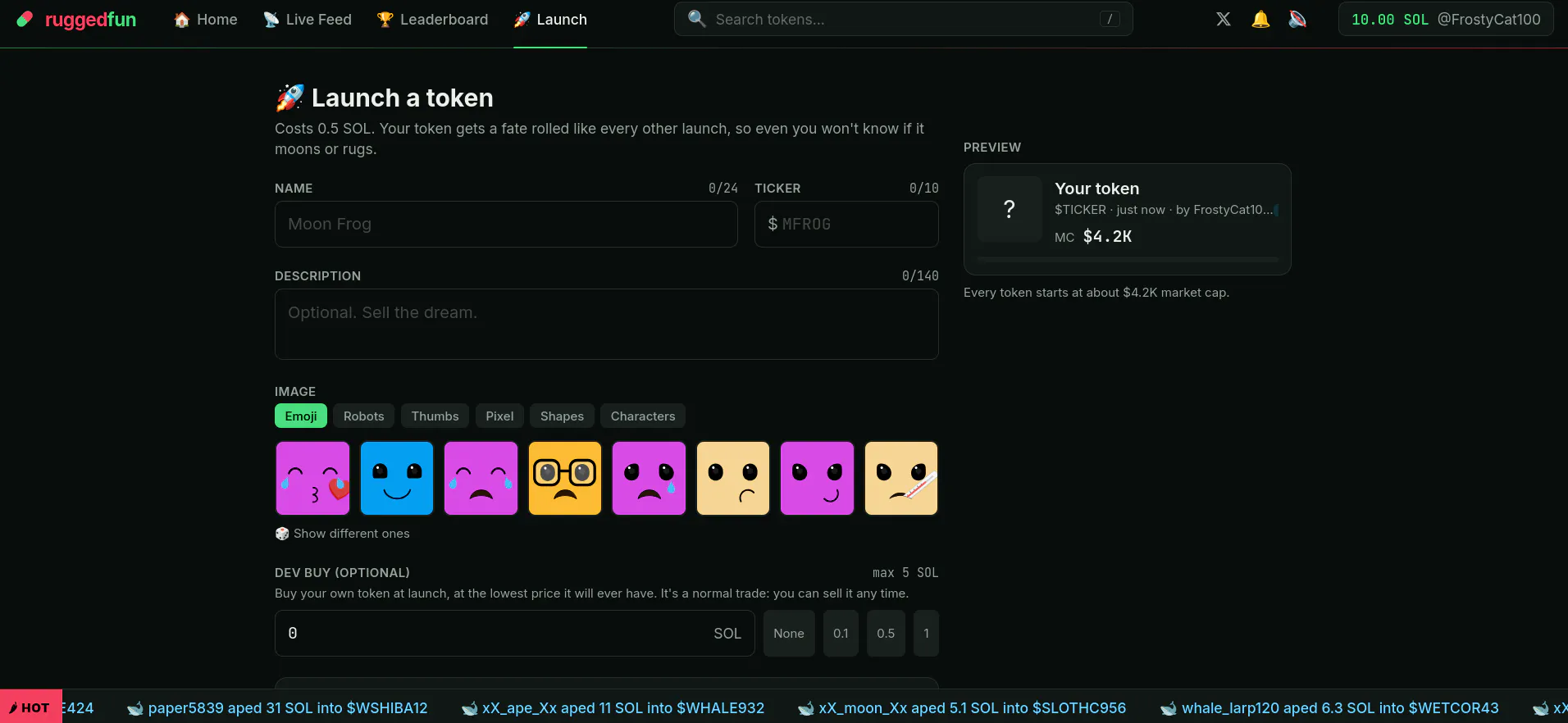
Task: Click the ruggedfun logo
Action: point(76,19)
